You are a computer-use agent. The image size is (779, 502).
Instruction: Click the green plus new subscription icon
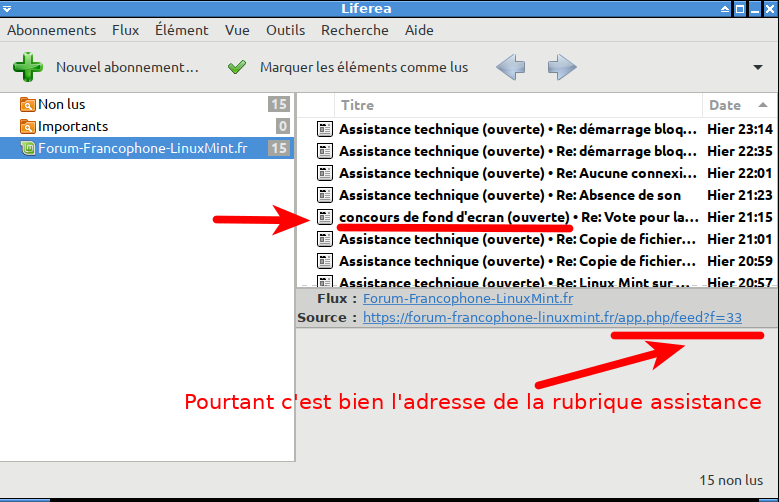(28, 67)
